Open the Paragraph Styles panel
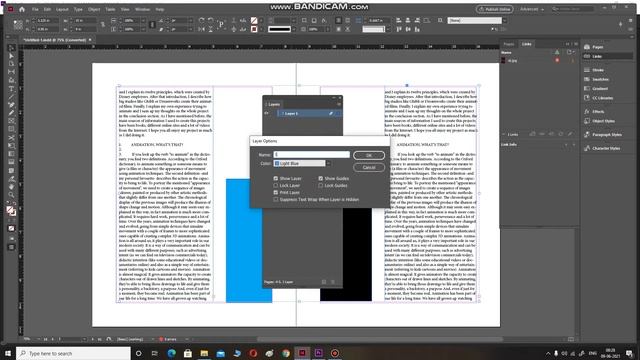The width and height of the screenshot is (640, 360). click(x=607, y=135)
